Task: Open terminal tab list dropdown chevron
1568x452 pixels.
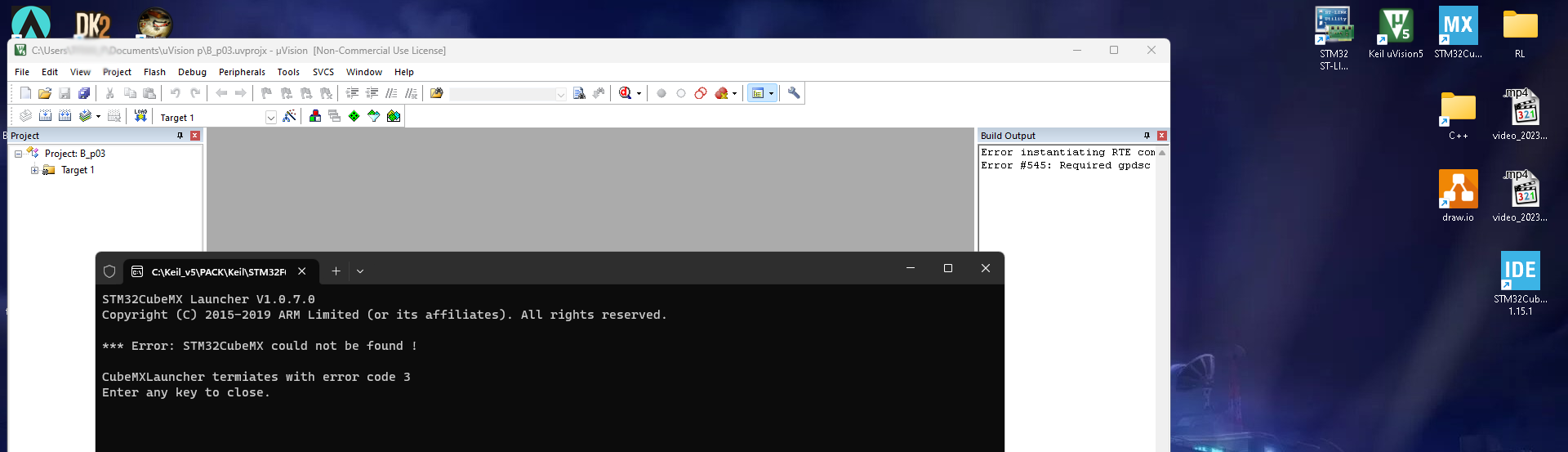Action: 360,271
